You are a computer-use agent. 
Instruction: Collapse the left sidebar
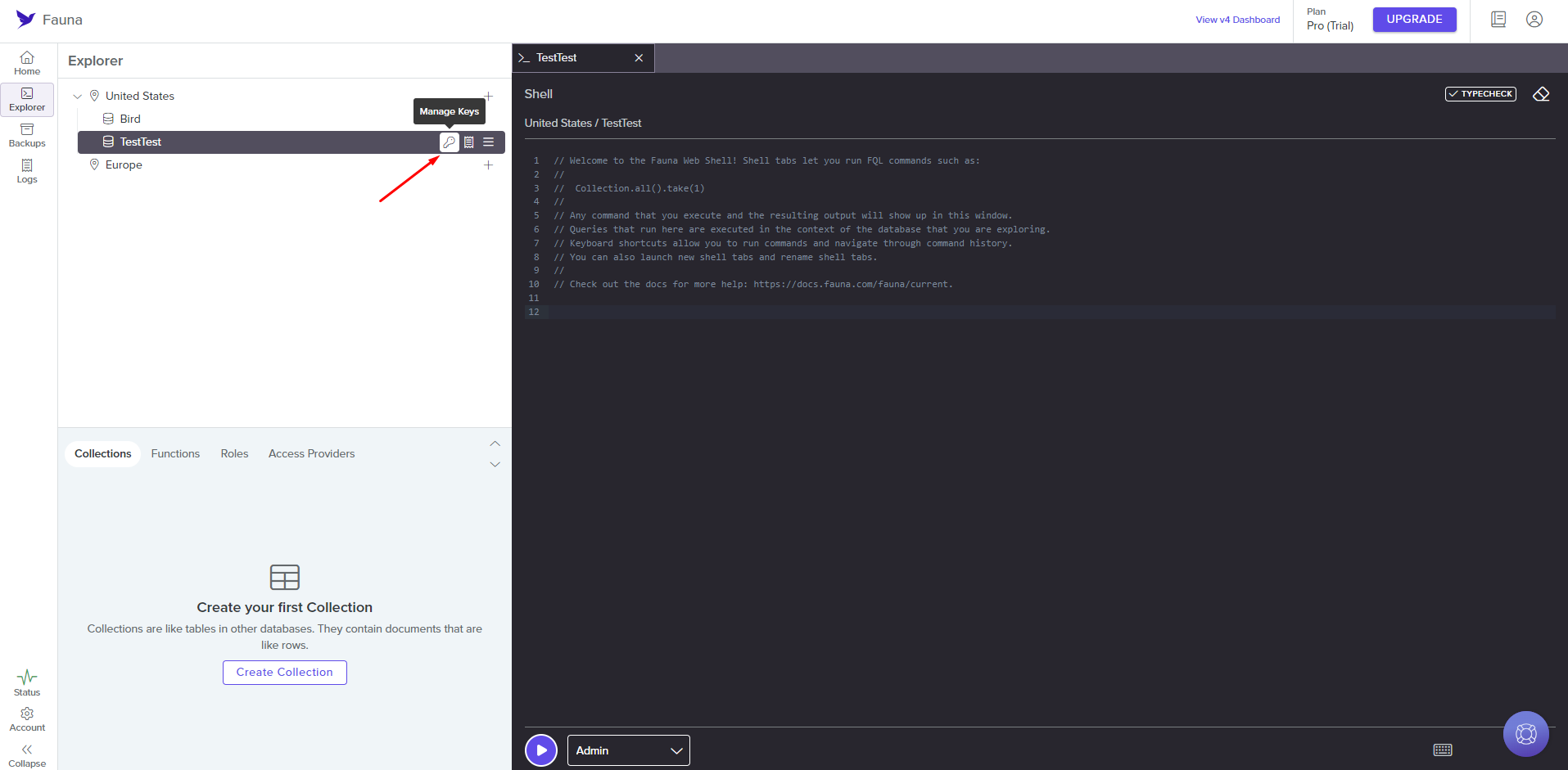pyautogui.click(x=26, y=754)
